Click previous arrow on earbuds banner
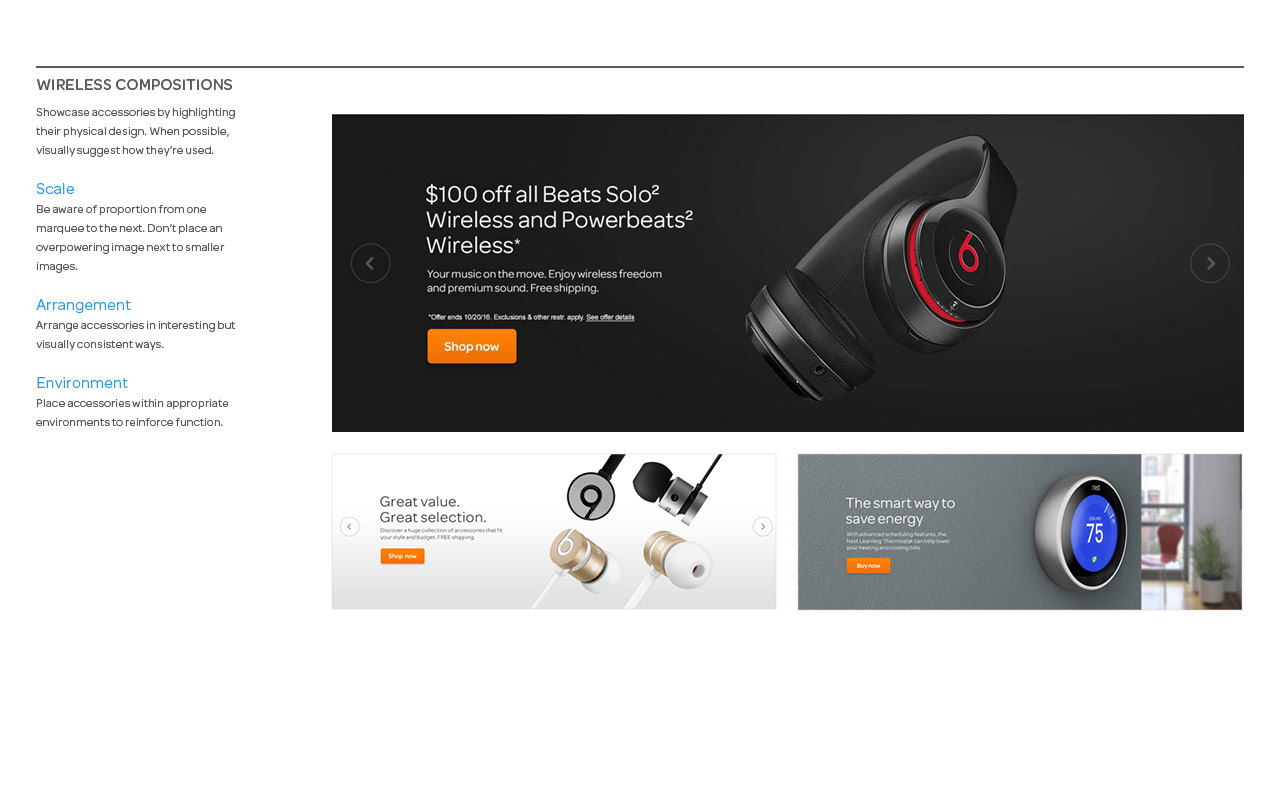The width and height of the screenshot is (1280, 800). [x=349, y=526]
